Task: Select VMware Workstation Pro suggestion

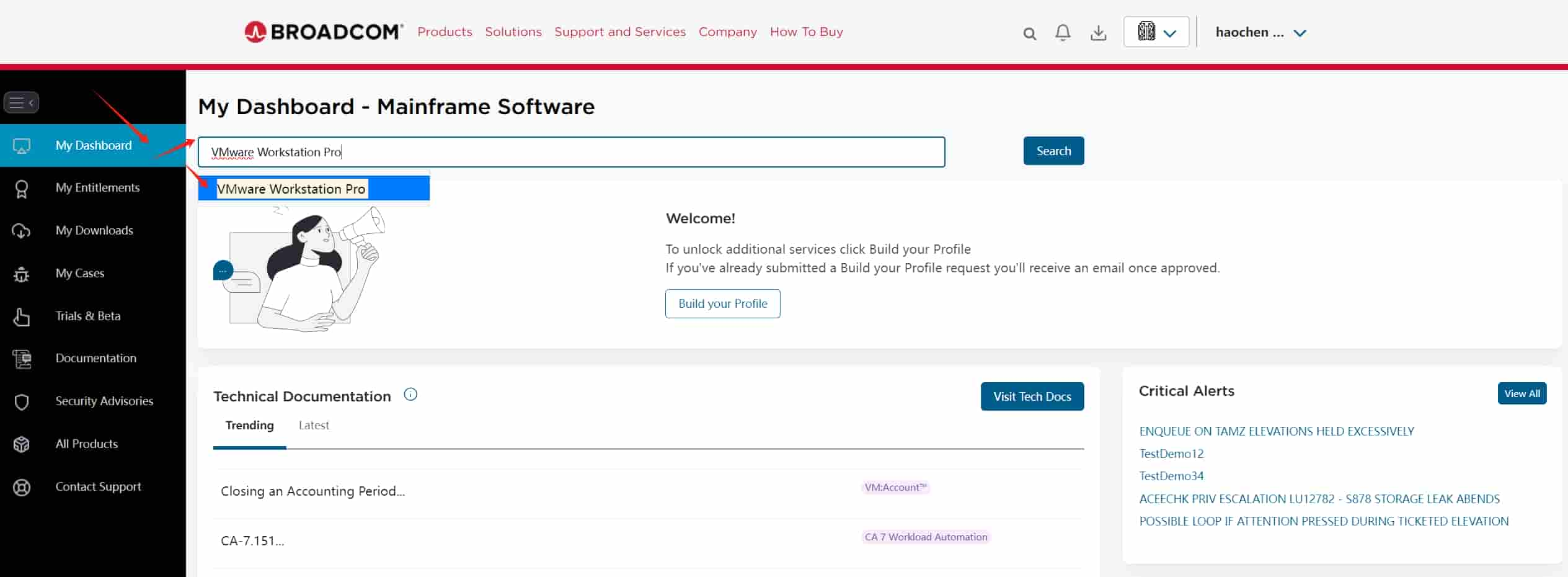Action: [314, 189]
